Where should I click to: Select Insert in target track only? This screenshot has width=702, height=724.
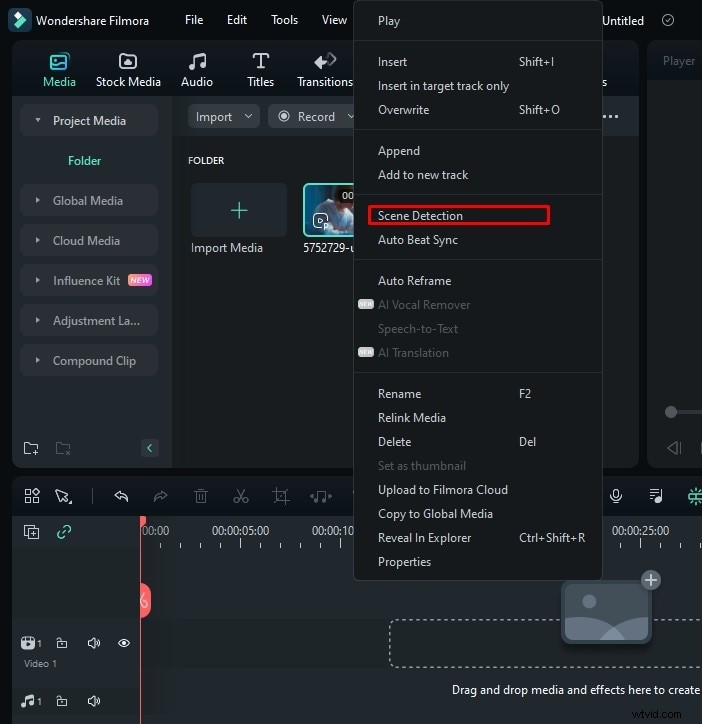(478, 85)
